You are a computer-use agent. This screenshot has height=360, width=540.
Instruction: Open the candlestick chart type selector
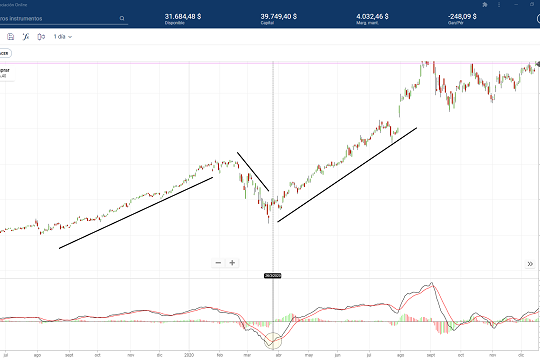tap(41, 37)
